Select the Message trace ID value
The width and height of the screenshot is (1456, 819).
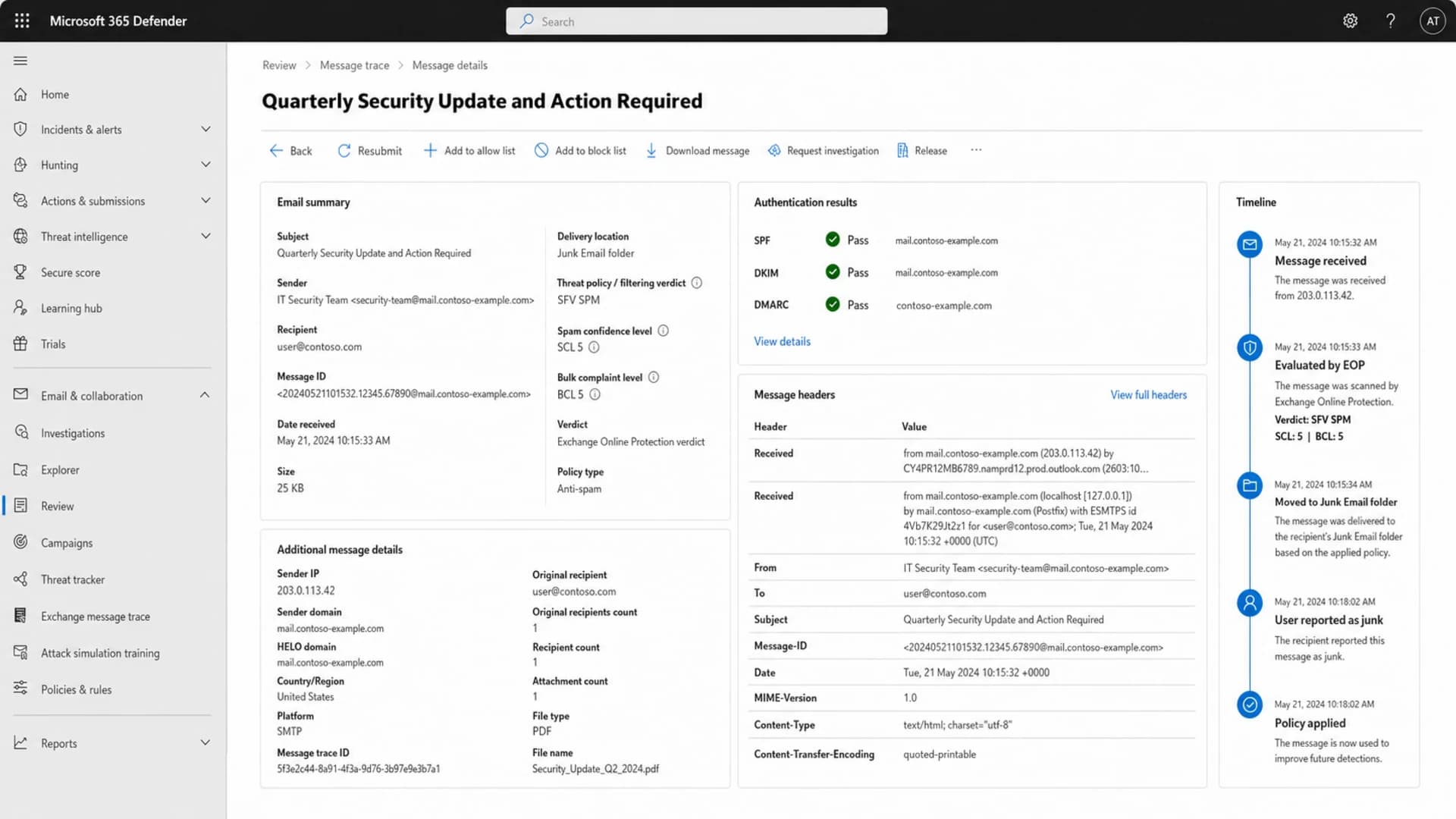[x=358, y=769]
